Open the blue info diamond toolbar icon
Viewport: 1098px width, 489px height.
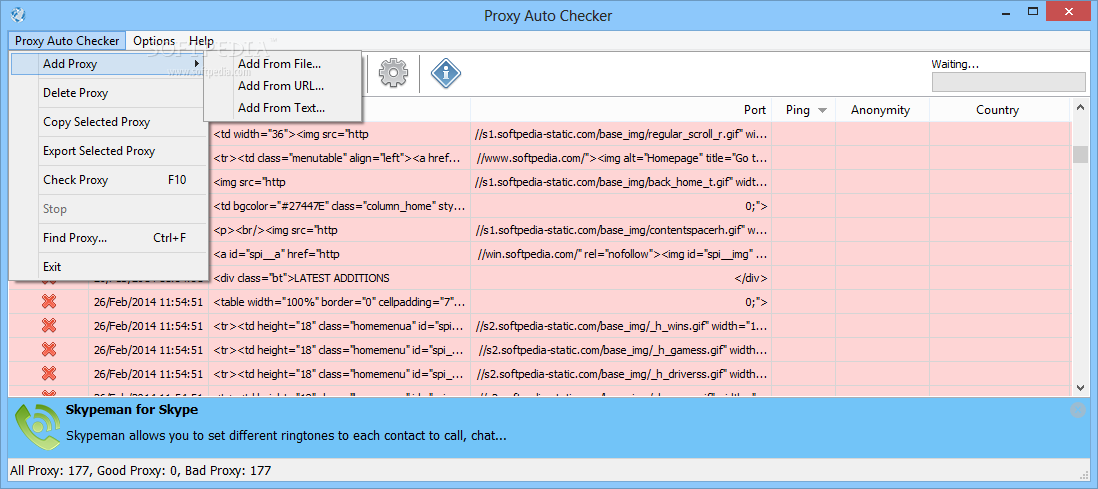[445, 73]
